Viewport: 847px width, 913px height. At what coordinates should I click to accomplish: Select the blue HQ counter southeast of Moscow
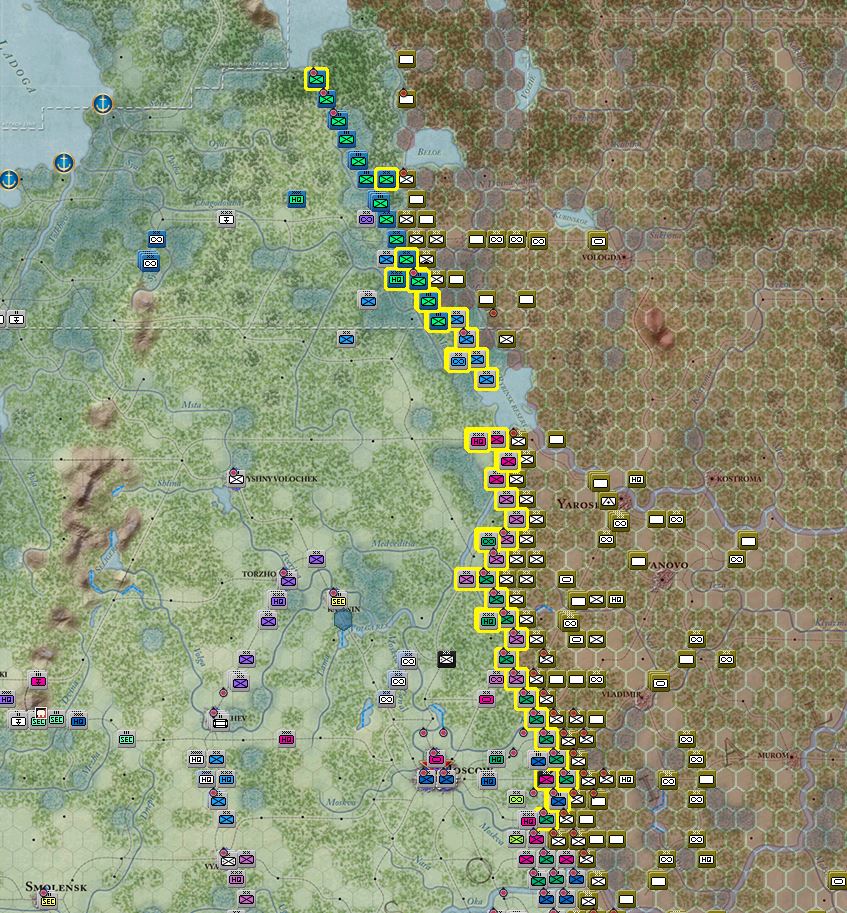coord(488,781)
